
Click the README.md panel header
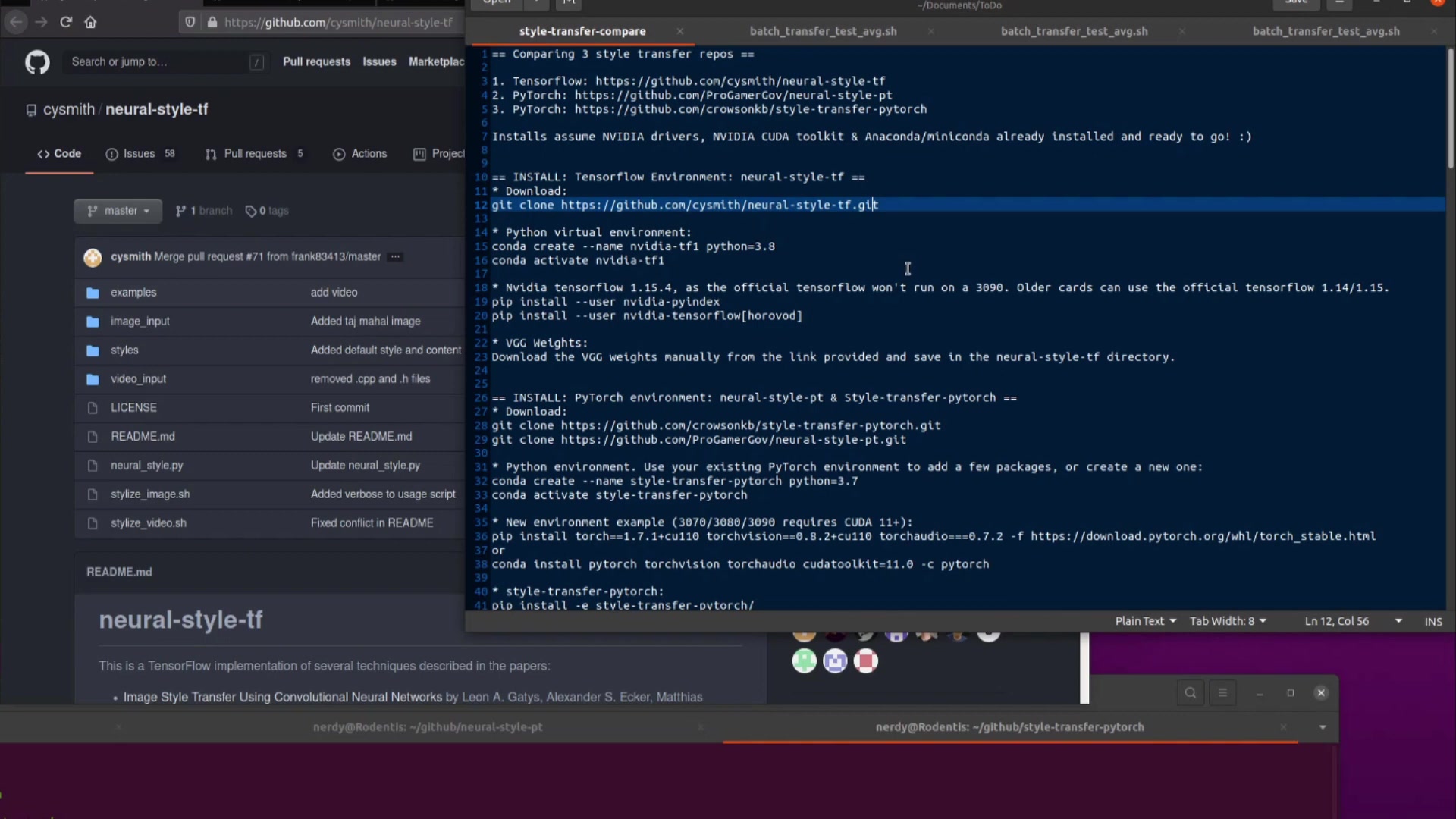pos(119,572)
